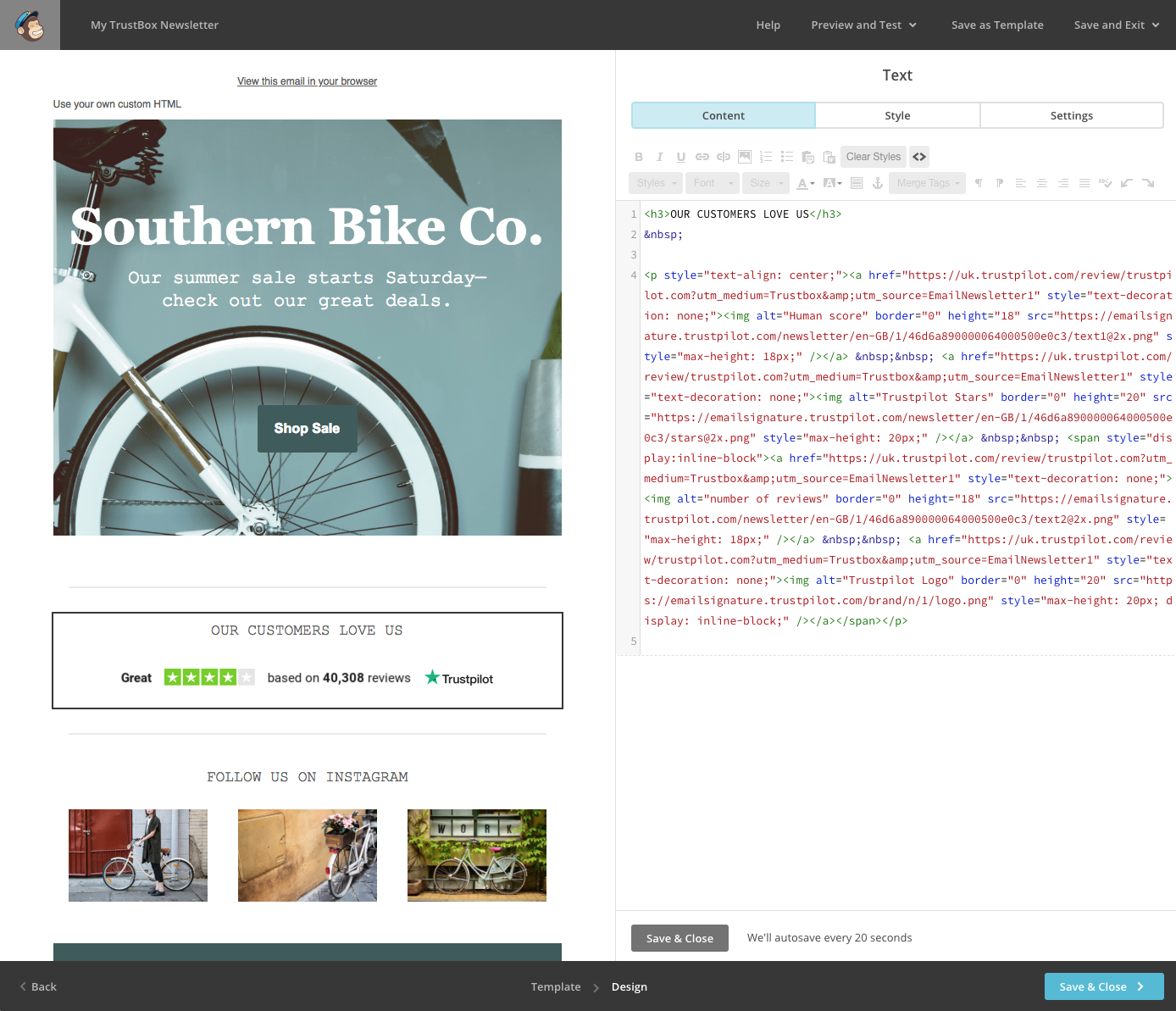Click the Trustpilot logo in preview
This screenshot has height=1011, width=1176.
(458, 678)
